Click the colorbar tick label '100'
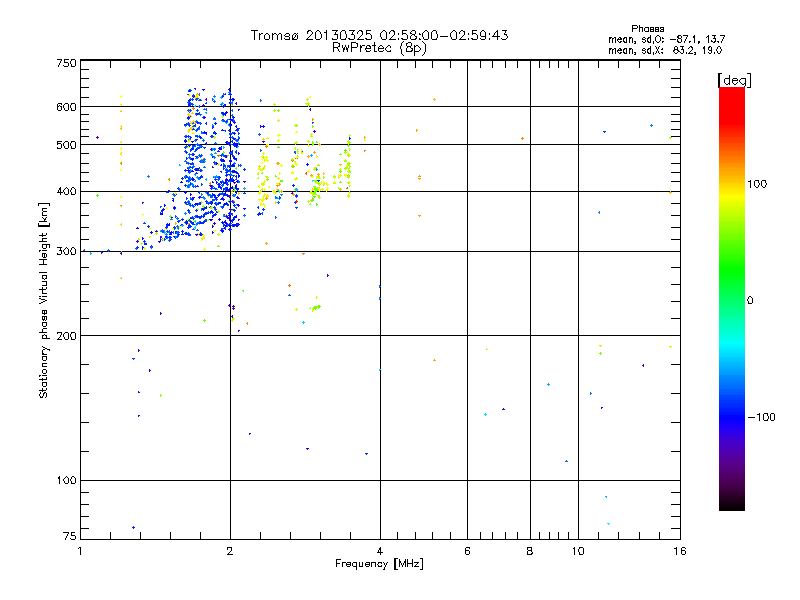Viewport: 800px width, 600px height. (757, 184)
